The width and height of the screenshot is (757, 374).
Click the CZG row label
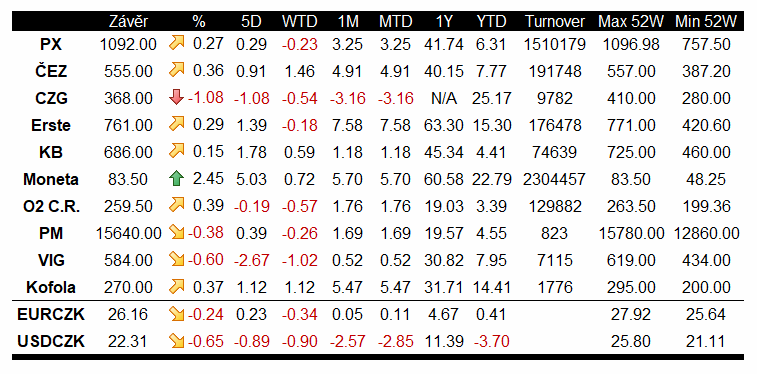pos(51,99)
